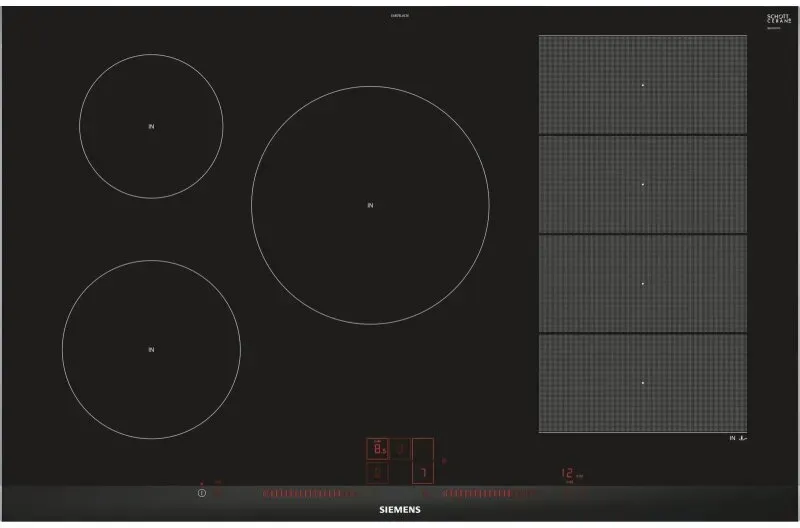Viewport: 800px width, 528px height.
Task: Toggle the lower-left zone indicator box
Action: (378, 472)
